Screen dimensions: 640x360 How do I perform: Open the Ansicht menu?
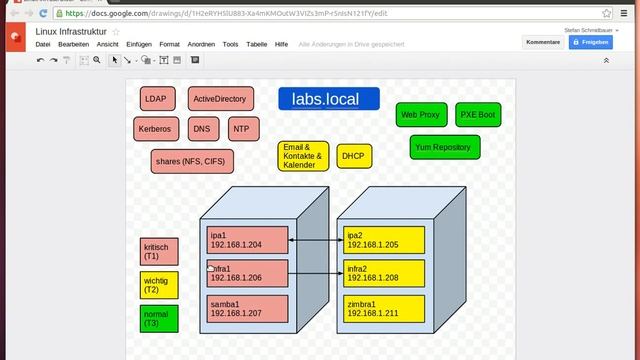pos(107,44)
